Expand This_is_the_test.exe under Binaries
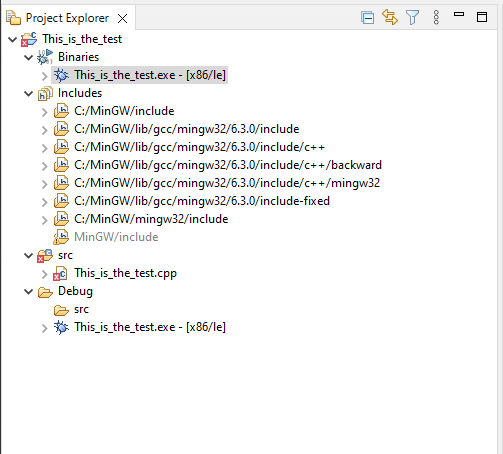 pos(45,76)
